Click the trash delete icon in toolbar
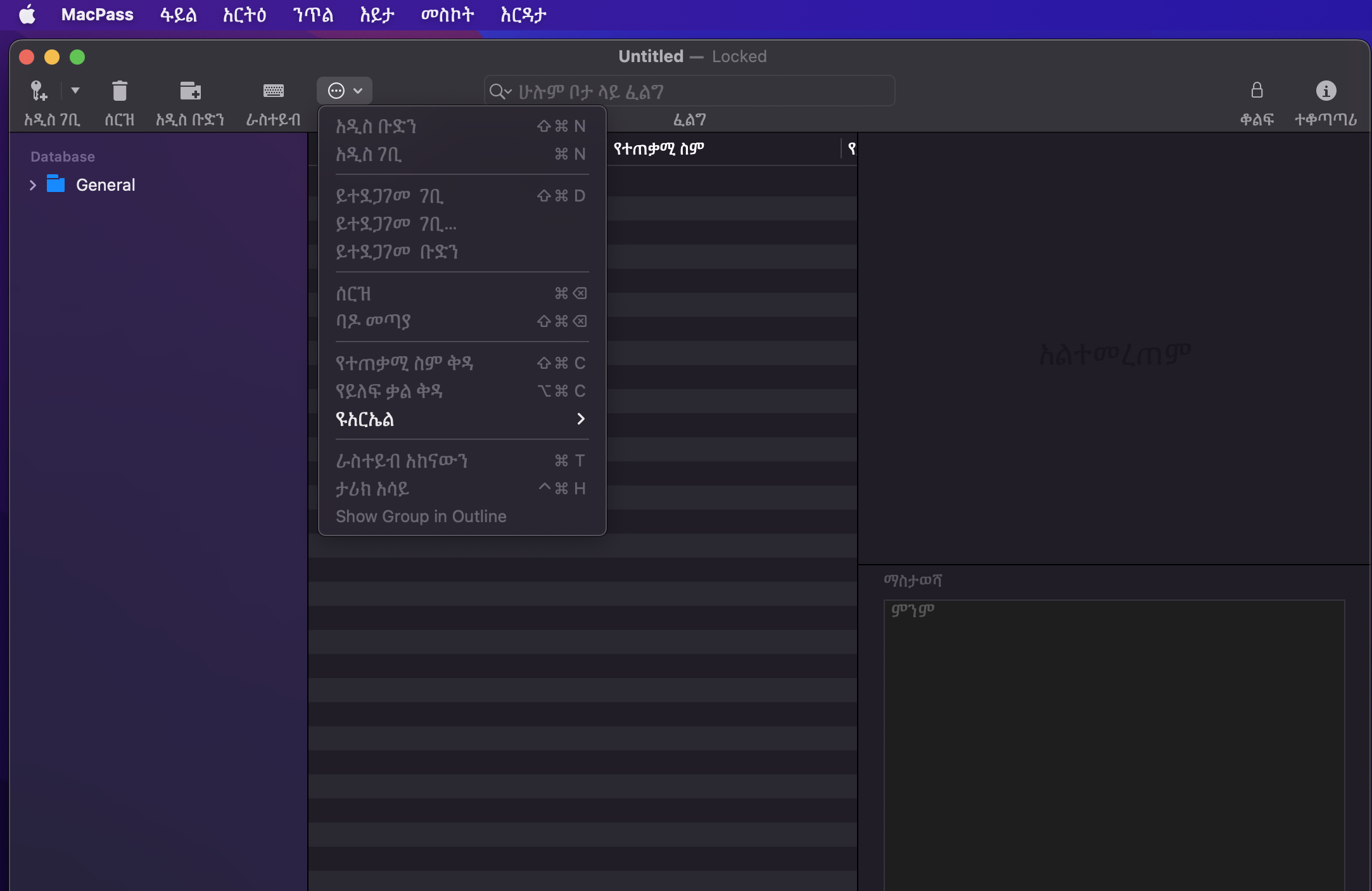This screenshot has width=1372, height=891. [x=120, y=91]
